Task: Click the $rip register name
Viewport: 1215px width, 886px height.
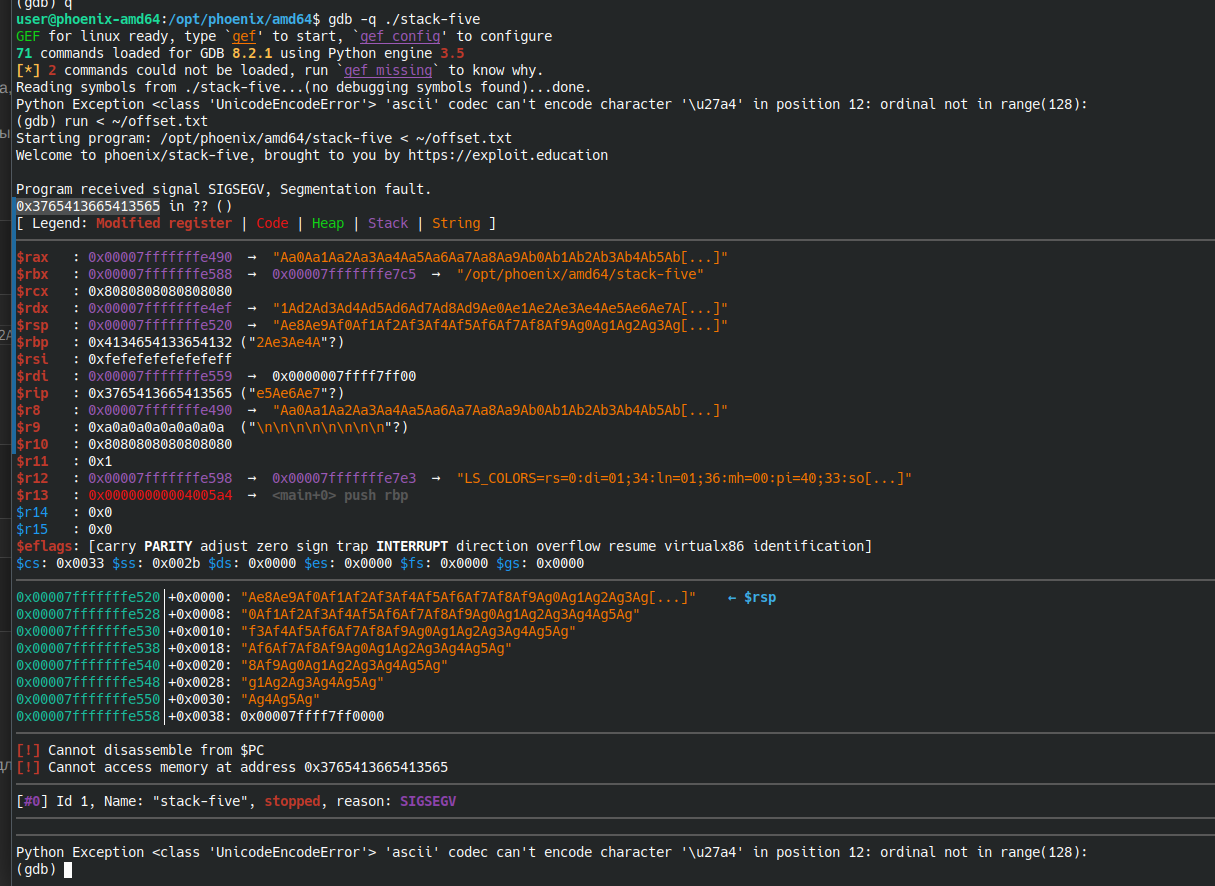Action: point(32,393)
